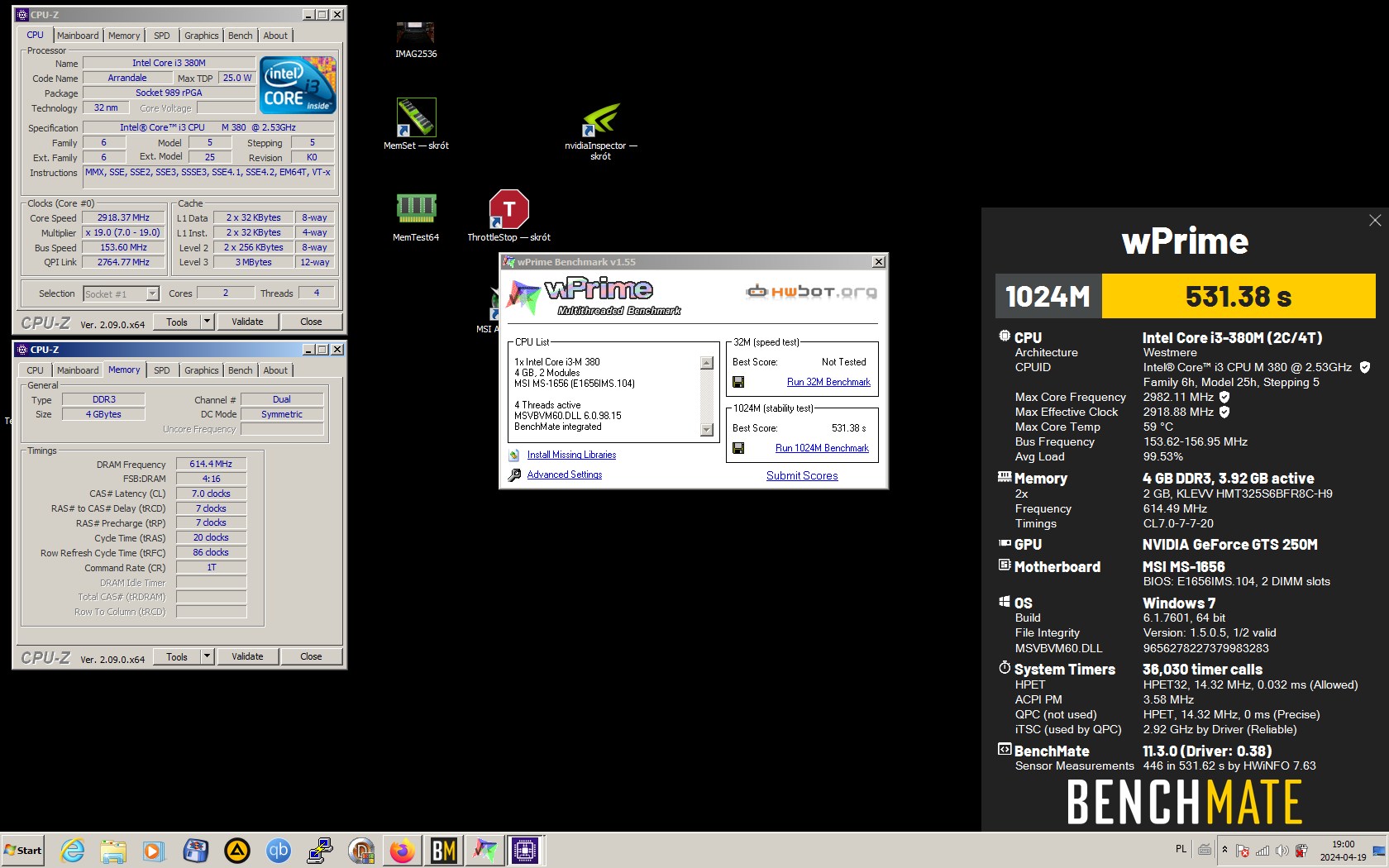Click scroll-down arrow in wPrime CPU List
The width and height of the screenshot is (1389, 868).
(707, 429)
